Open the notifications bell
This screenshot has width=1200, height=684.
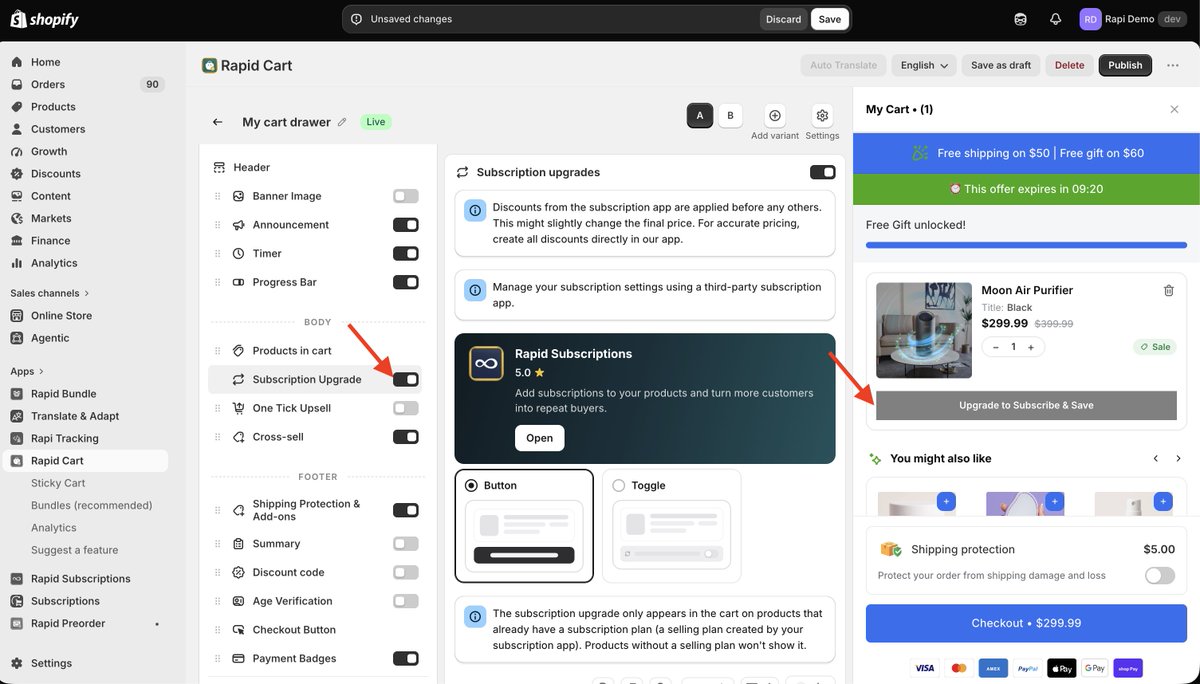pos(1055,19)
